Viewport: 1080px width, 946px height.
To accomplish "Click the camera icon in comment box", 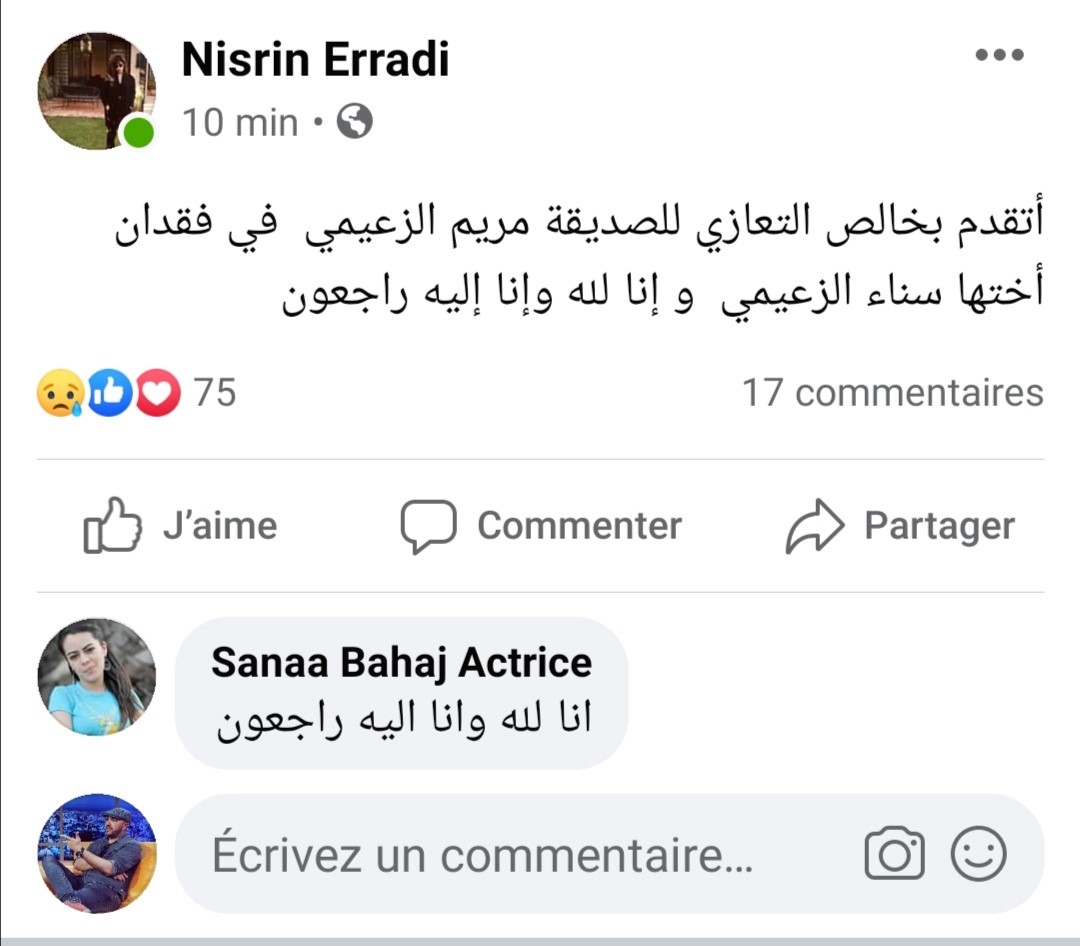I will 894,854.
